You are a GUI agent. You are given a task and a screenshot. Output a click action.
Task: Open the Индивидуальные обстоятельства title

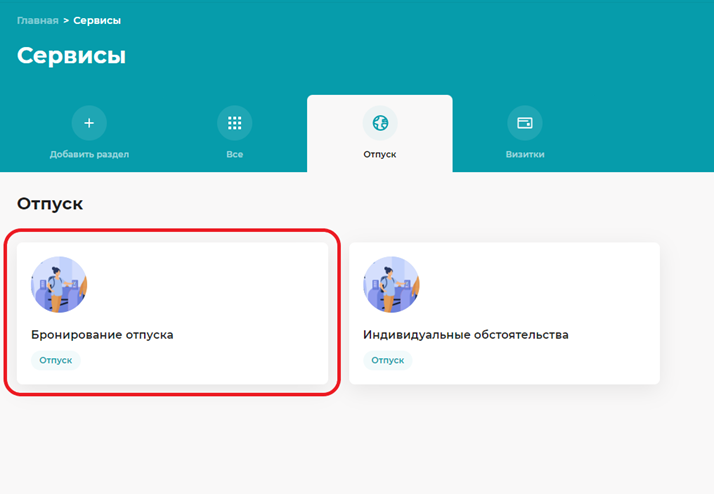(x=465, y=335)
